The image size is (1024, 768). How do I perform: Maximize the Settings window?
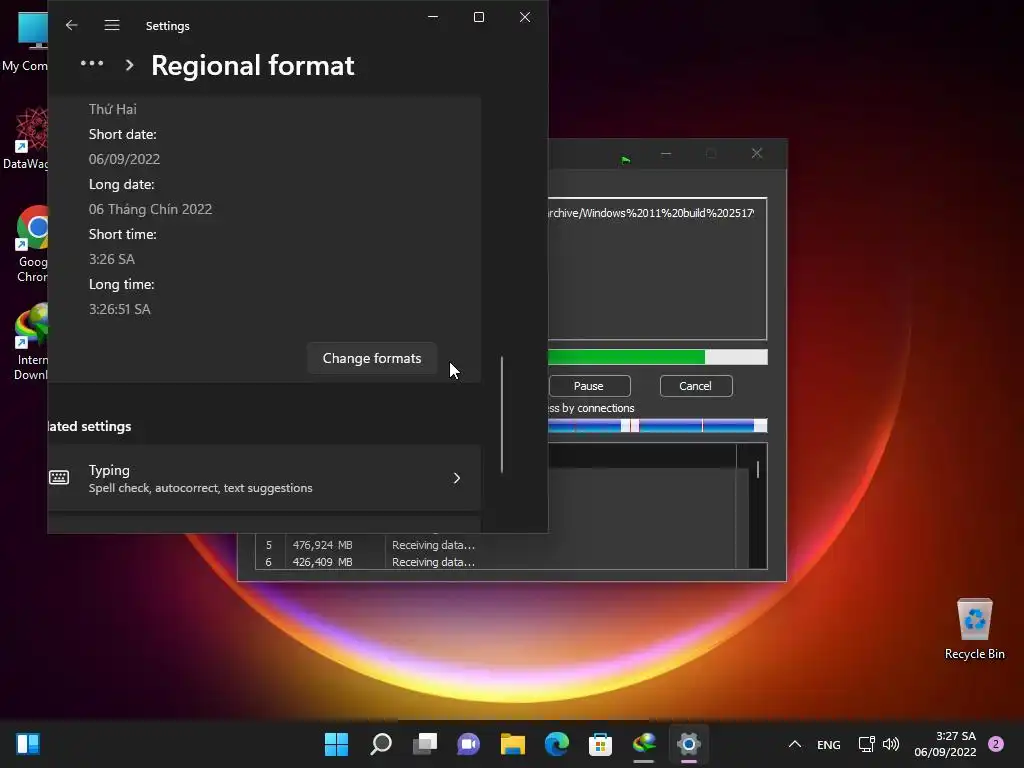coord(479,17)
